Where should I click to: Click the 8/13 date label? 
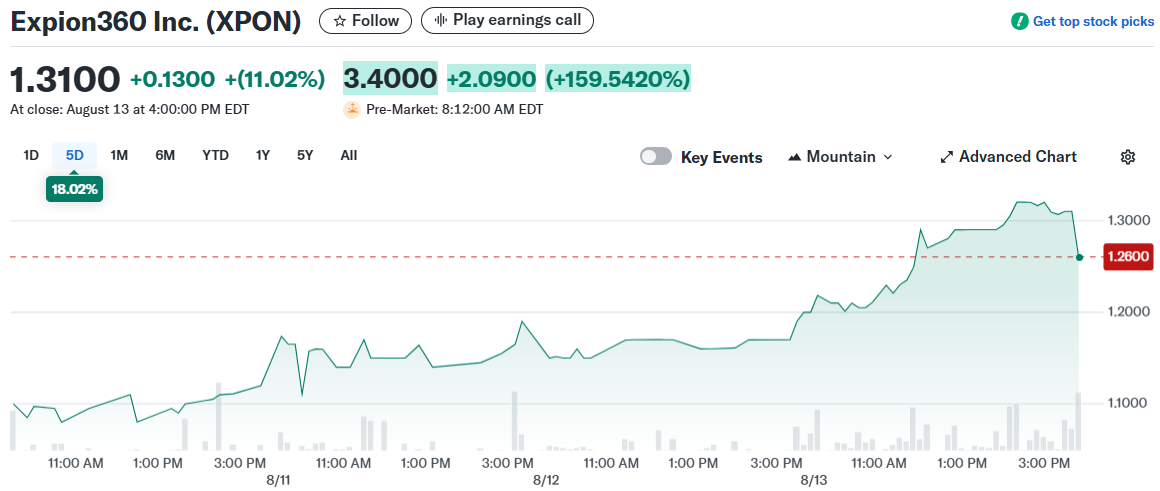tap(814, 480)
